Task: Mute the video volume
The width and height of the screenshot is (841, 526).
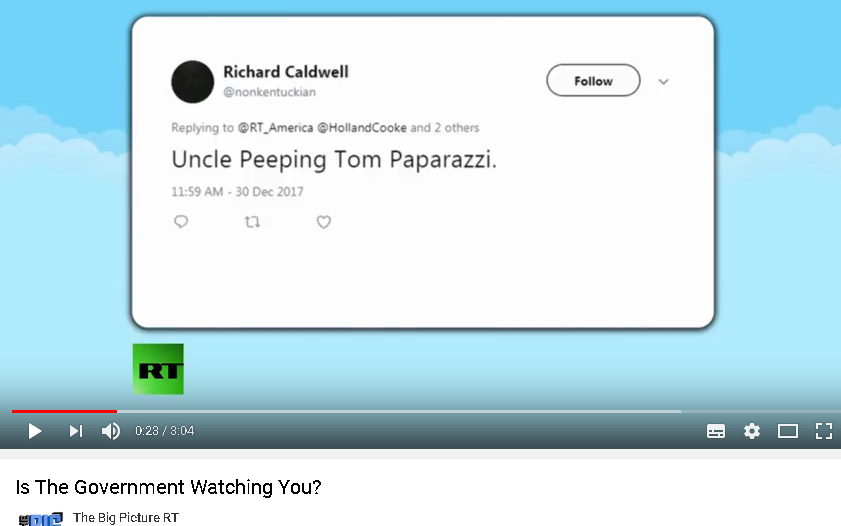Action: [x=111, y=431]
